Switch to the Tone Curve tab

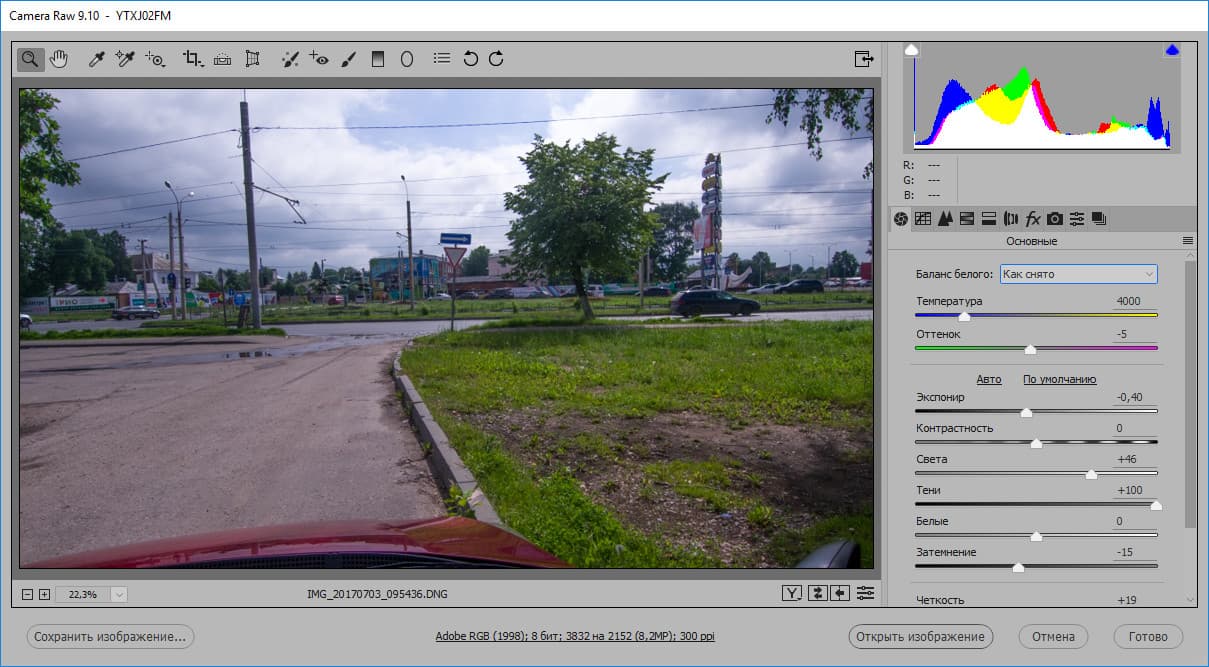click(x=923, y=219)
